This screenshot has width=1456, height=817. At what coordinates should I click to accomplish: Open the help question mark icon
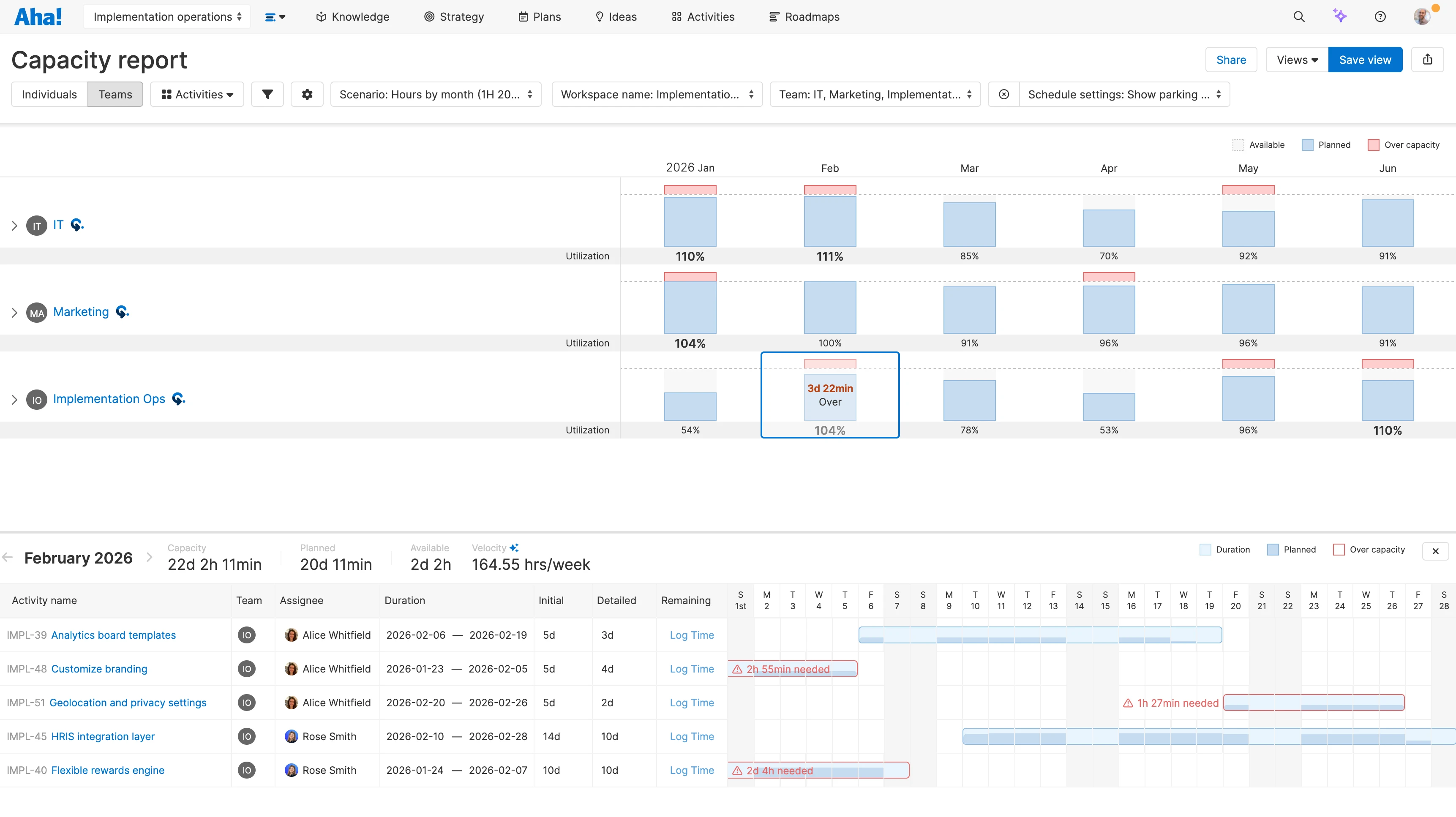[x=1380, y=17]
